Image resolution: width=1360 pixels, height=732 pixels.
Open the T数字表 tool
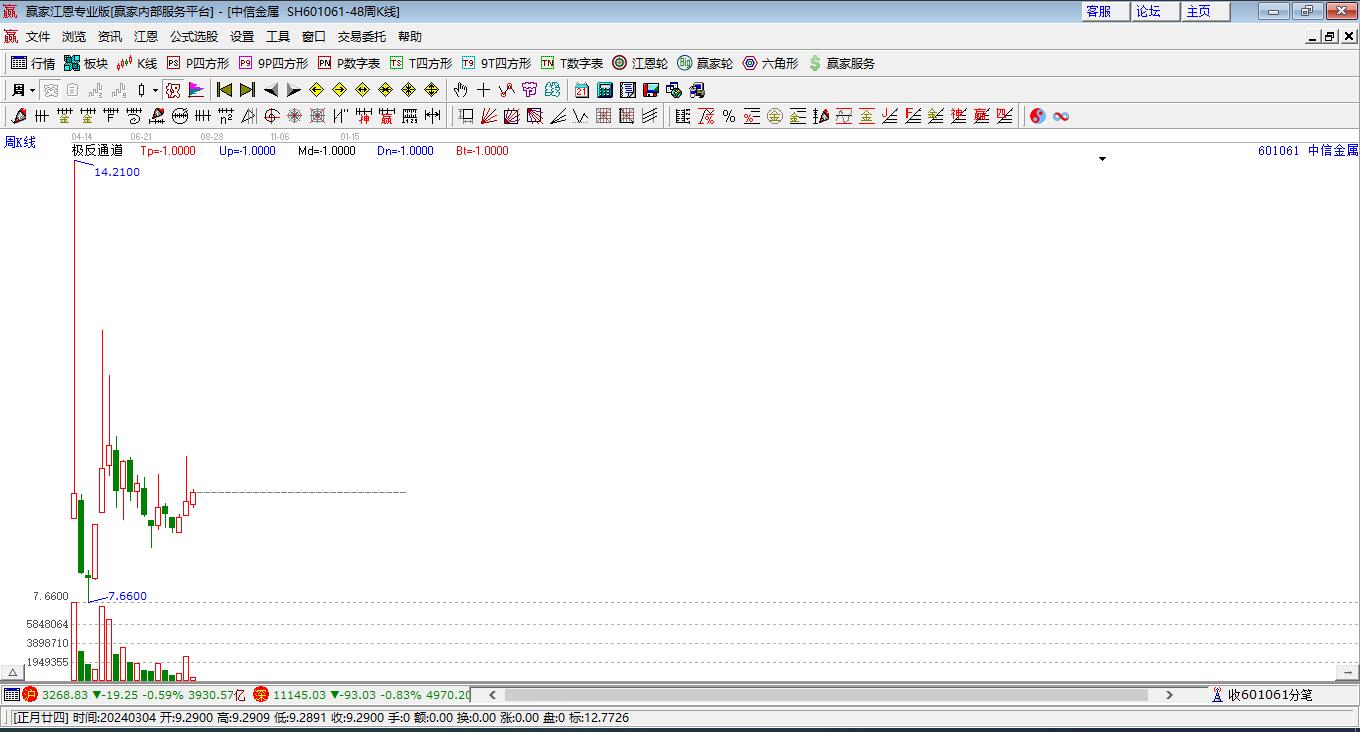point(572,63)
